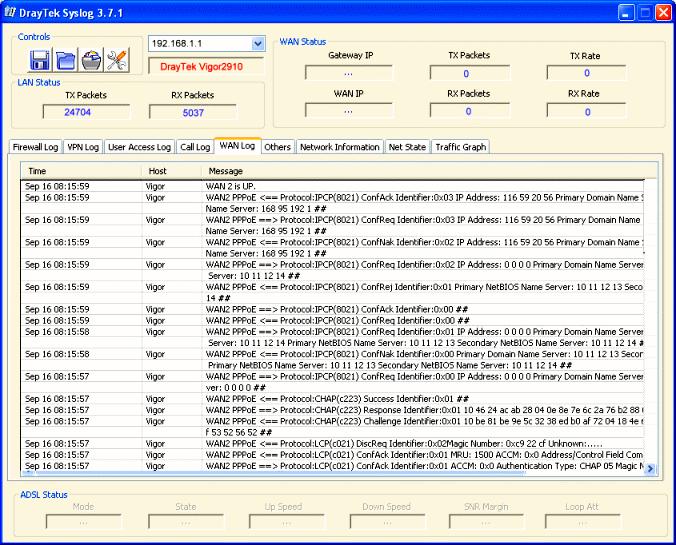The width and height of the screenshot is (676, 545).
Task: Click the horizontal scrollbar right arrow
Action: coord(650,469)
